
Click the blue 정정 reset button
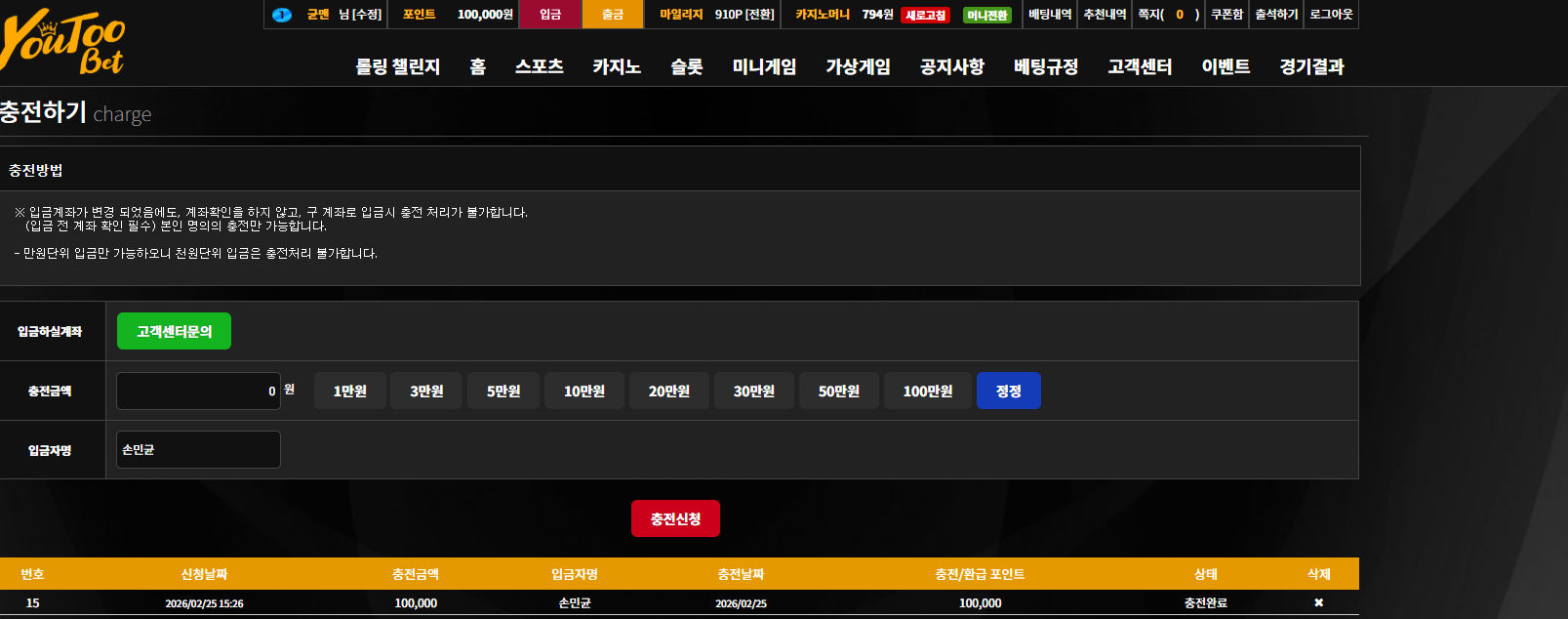pos(1009,391)
